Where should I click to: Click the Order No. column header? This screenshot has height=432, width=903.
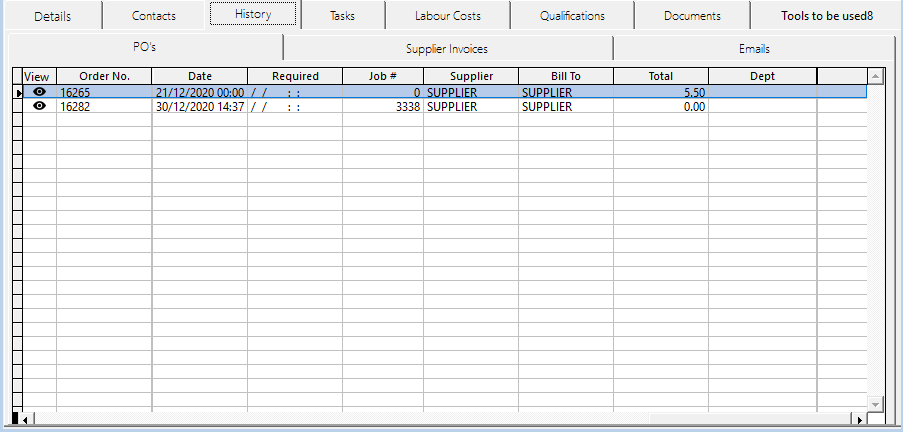[x=104, y=76]
